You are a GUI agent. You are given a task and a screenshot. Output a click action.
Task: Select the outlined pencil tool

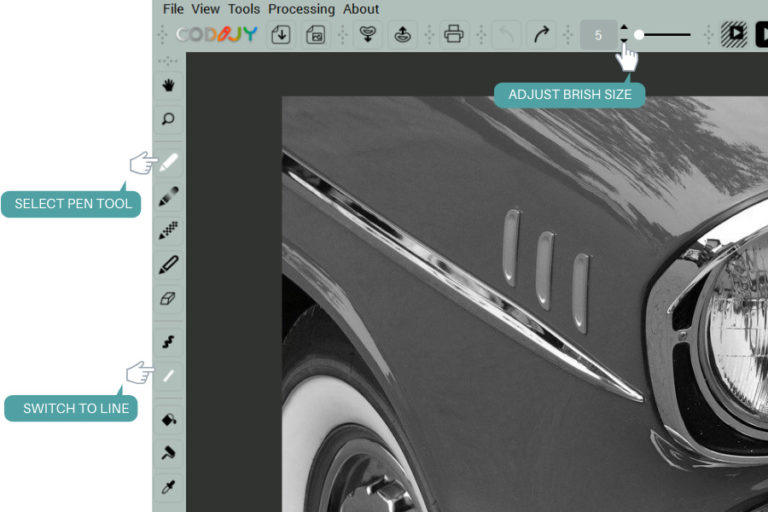(x=168, y=264)
